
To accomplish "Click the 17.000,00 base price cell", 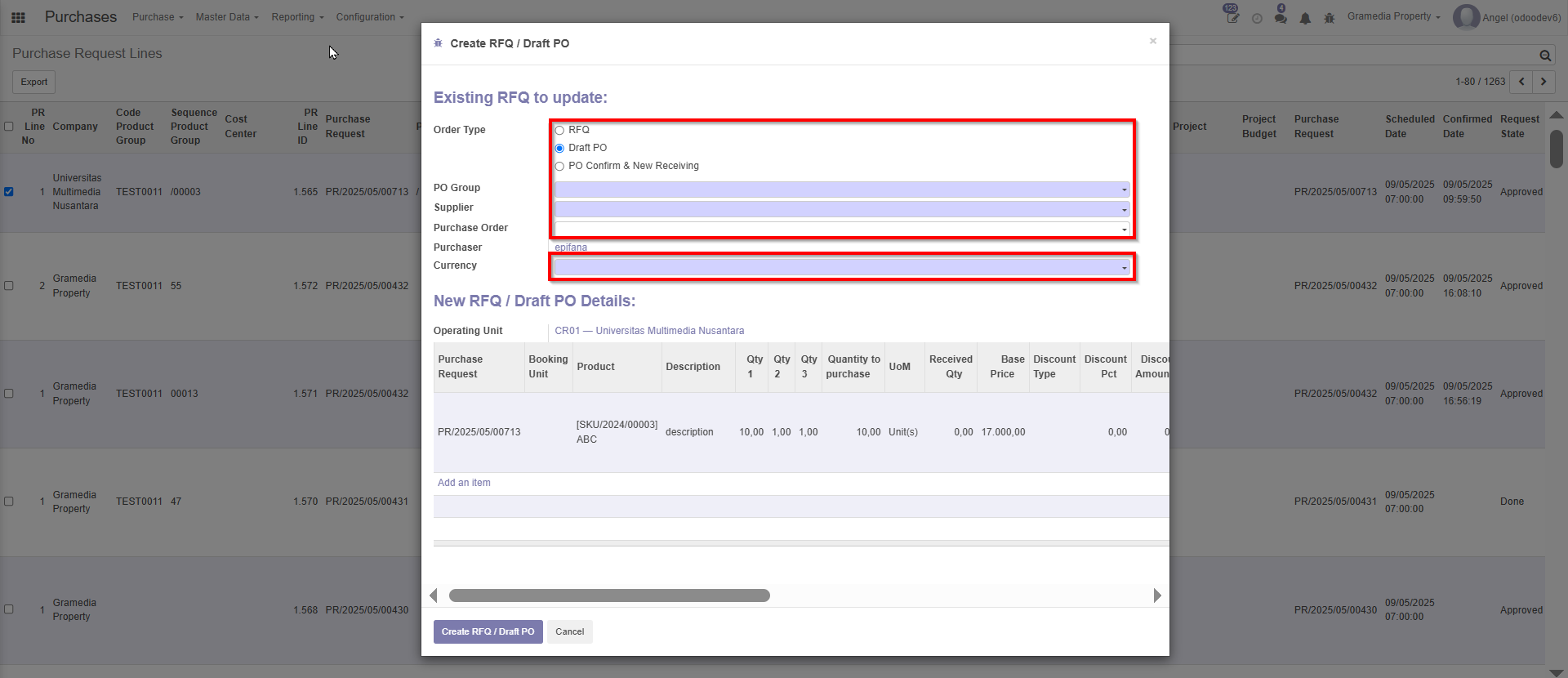I will tap(1003, 432).
